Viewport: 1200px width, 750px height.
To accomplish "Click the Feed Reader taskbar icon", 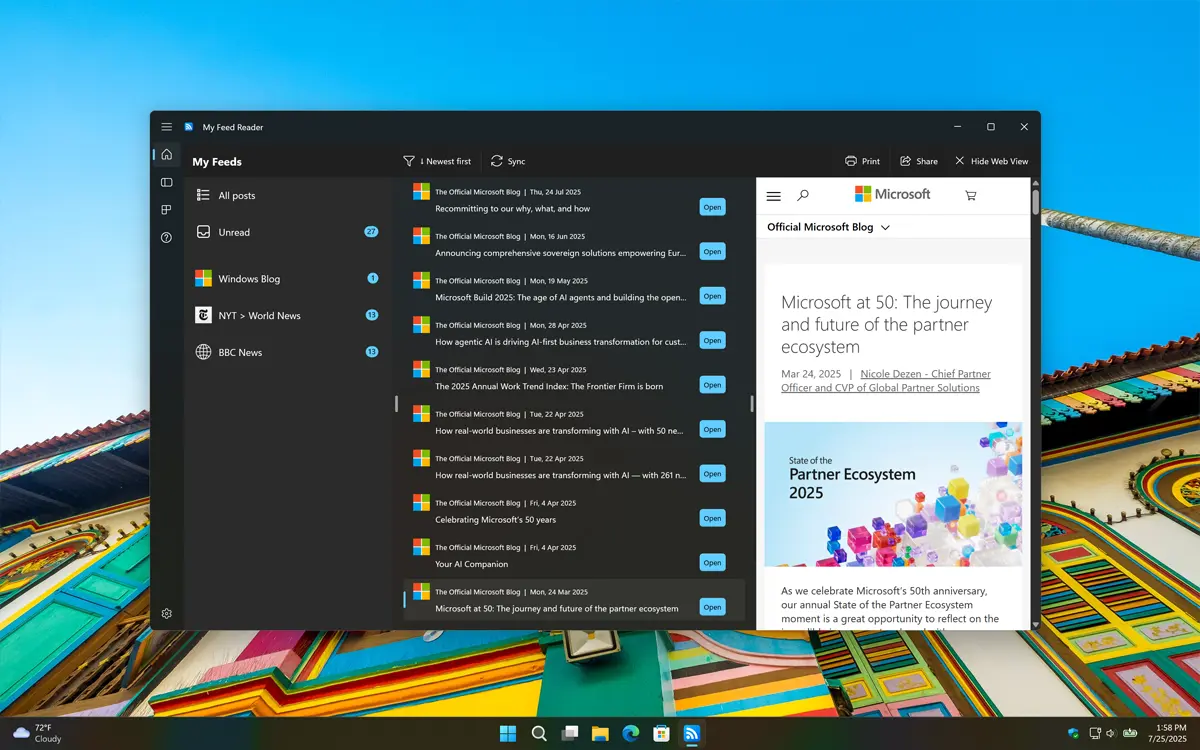I will 691,734.
